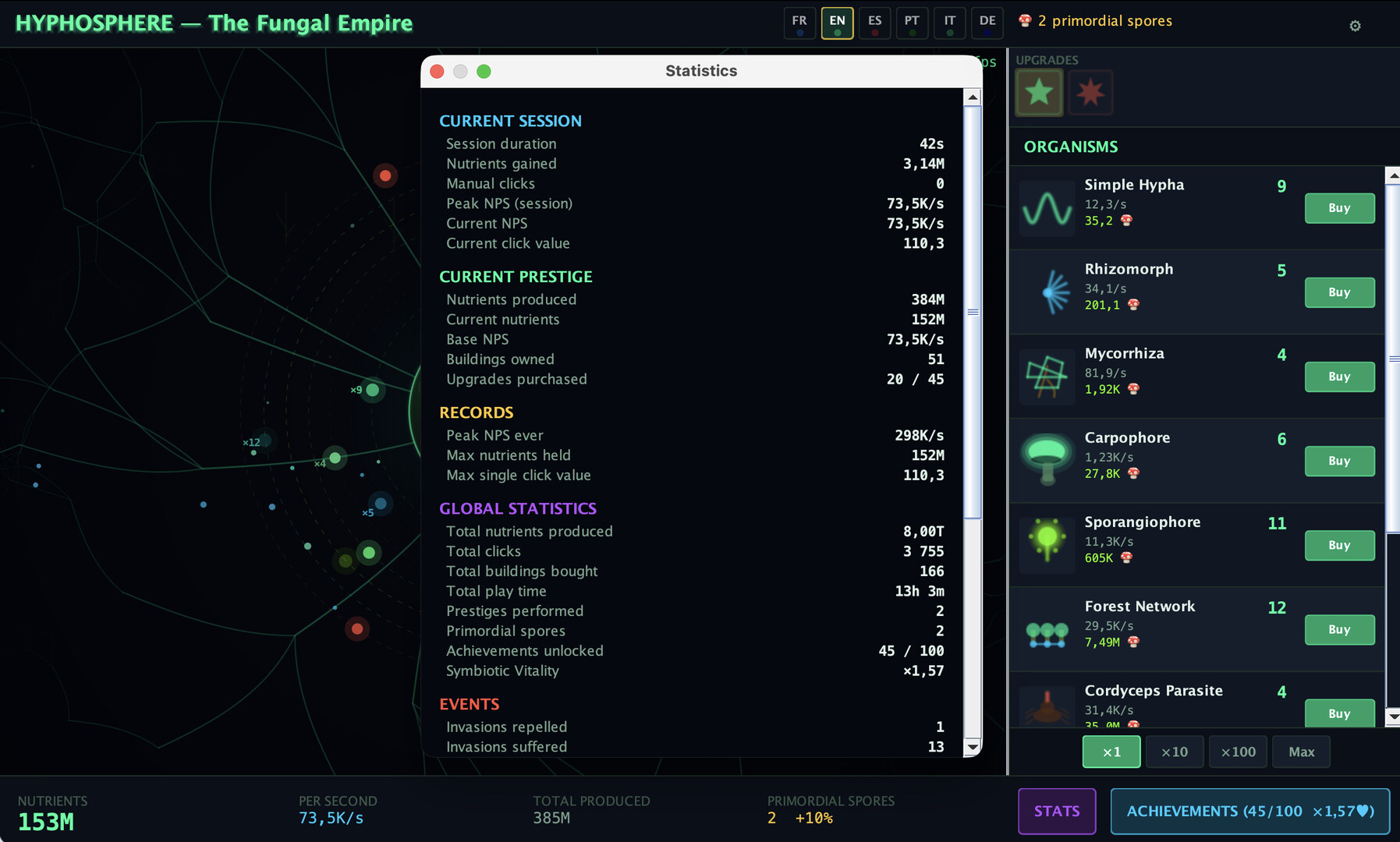Viewport: 1400px width, 842px height.
Task: Switch language to FR
Action: (x=799, y=23)
